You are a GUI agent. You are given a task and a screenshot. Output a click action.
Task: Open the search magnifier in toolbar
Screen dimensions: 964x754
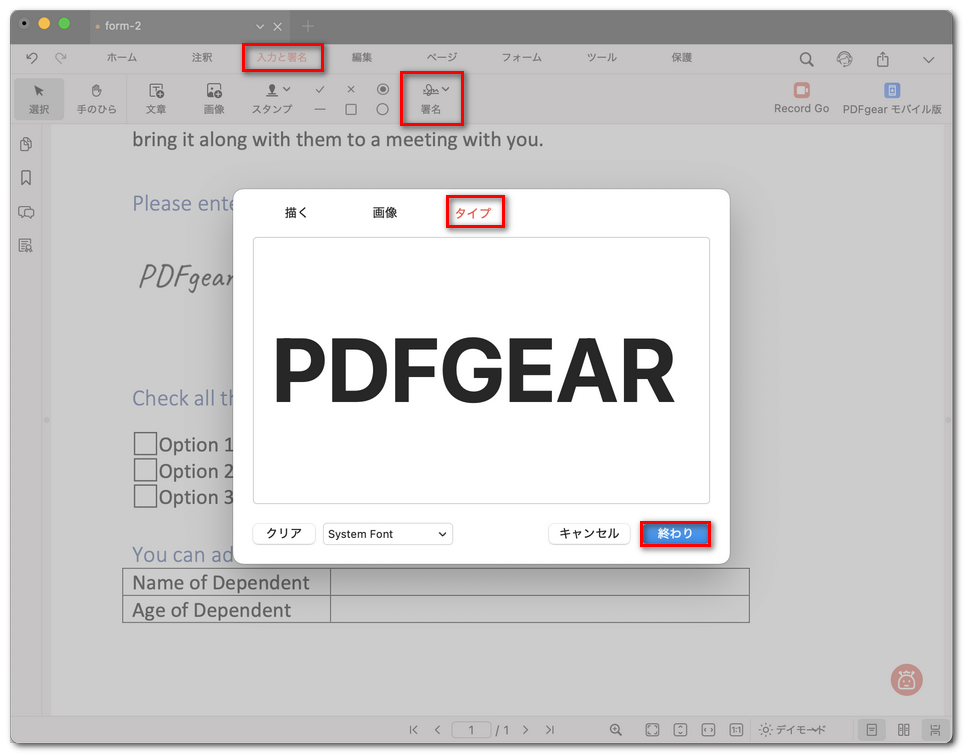click(806, 59)
